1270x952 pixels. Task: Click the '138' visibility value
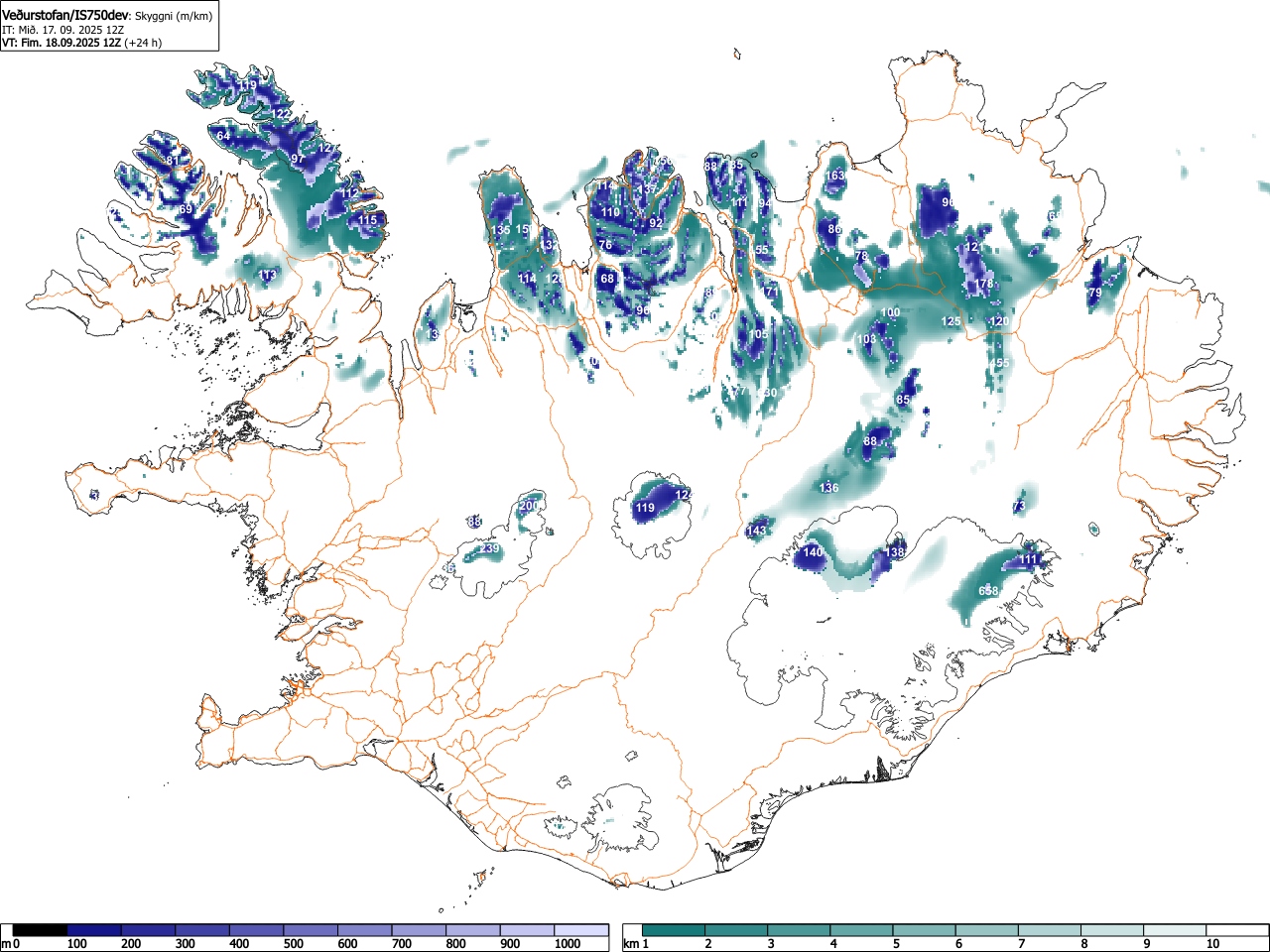click(896, 552)
